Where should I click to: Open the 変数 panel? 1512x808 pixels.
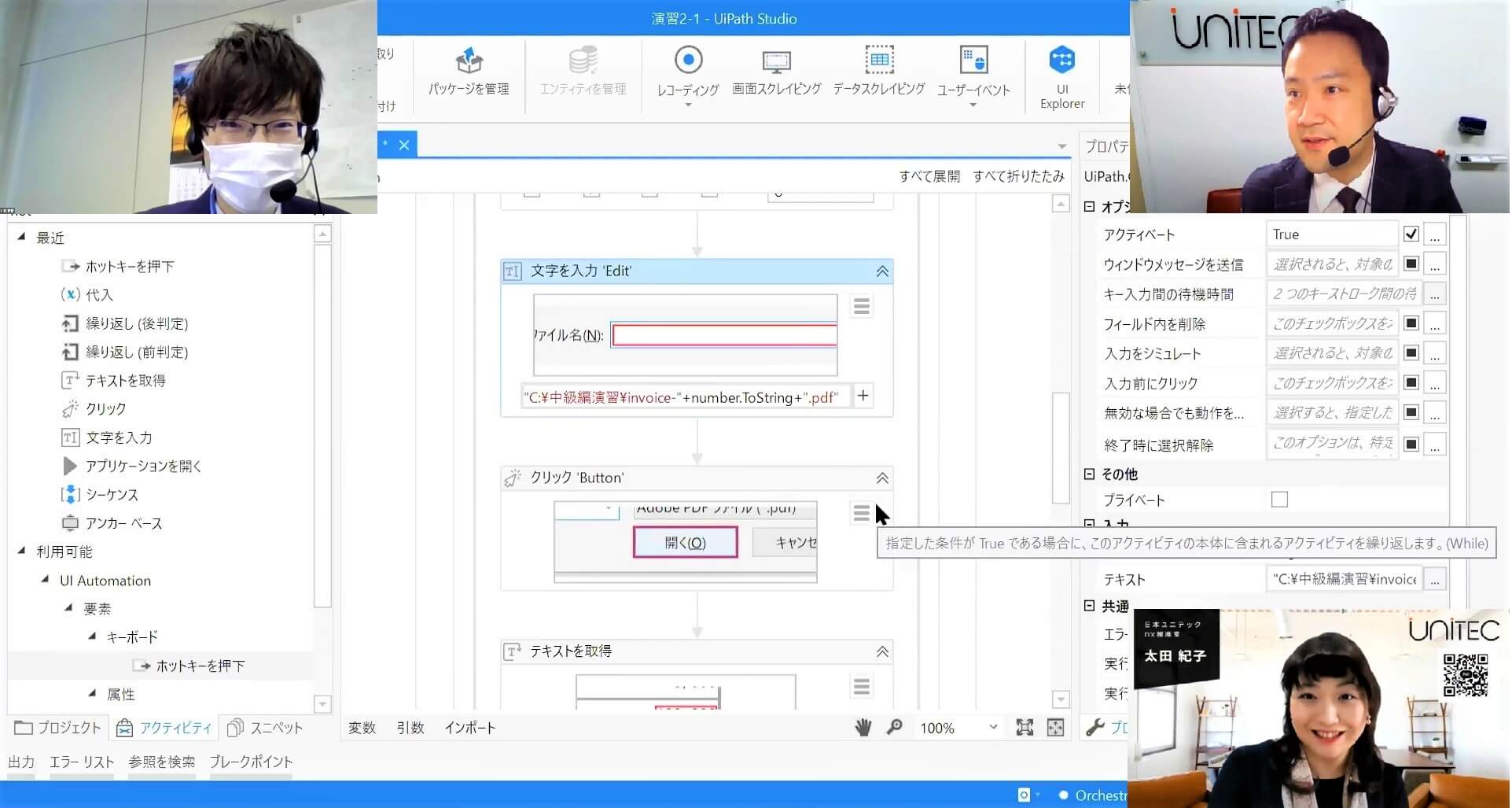[362, 728]
